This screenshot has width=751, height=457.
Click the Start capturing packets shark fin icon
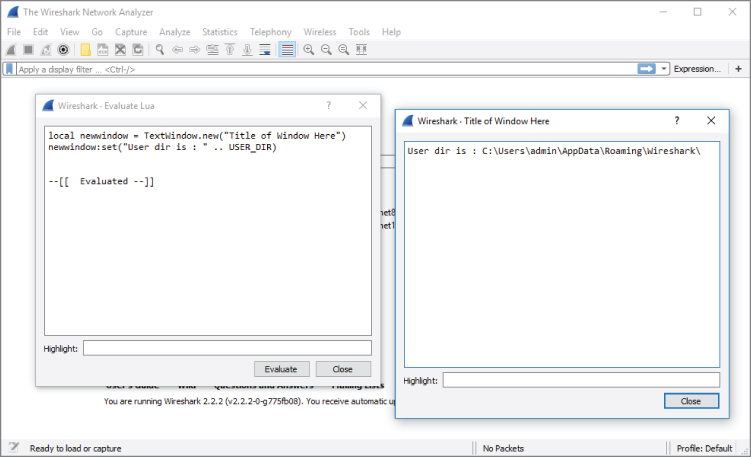[11, 49]
